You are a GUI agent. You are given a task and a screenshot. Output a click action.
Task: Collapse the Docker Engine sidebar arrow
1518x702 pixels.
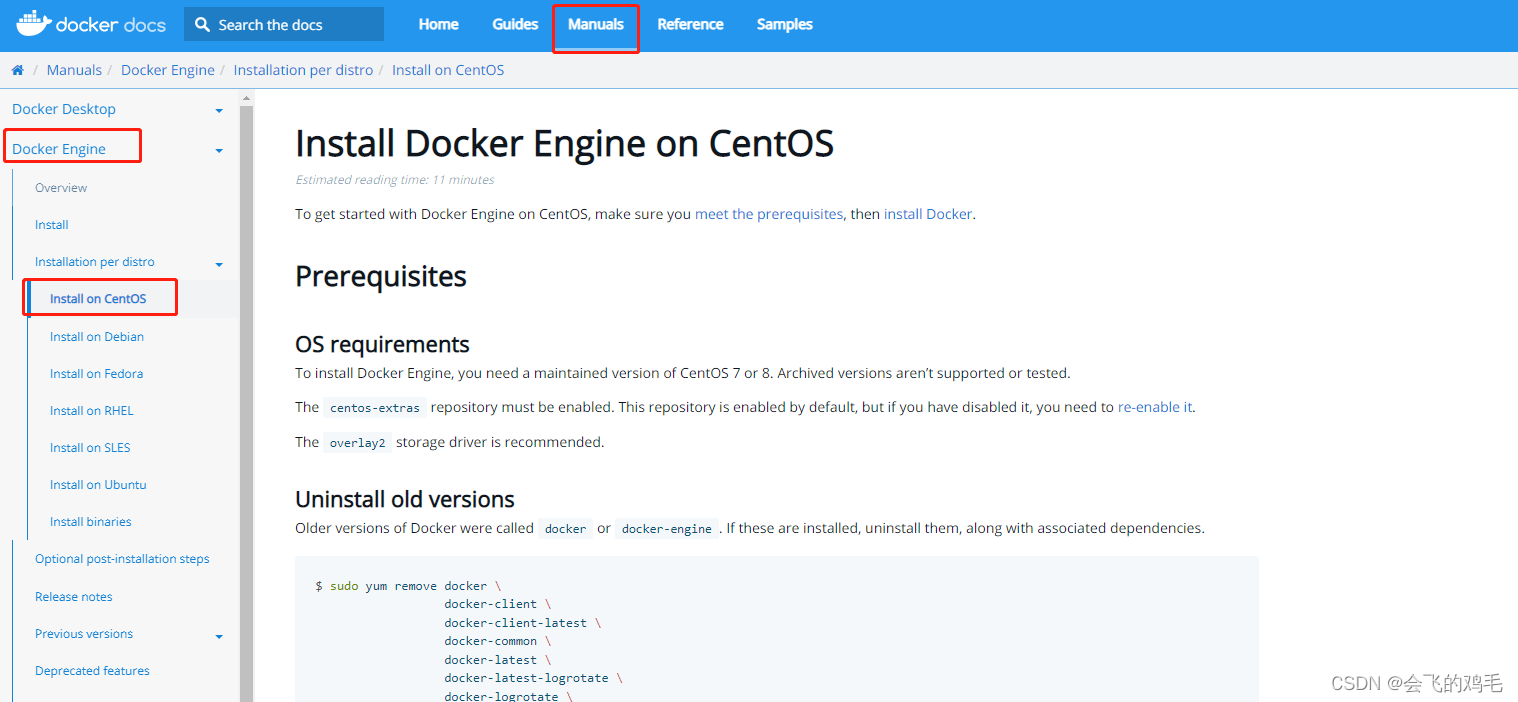pos(219,151)
